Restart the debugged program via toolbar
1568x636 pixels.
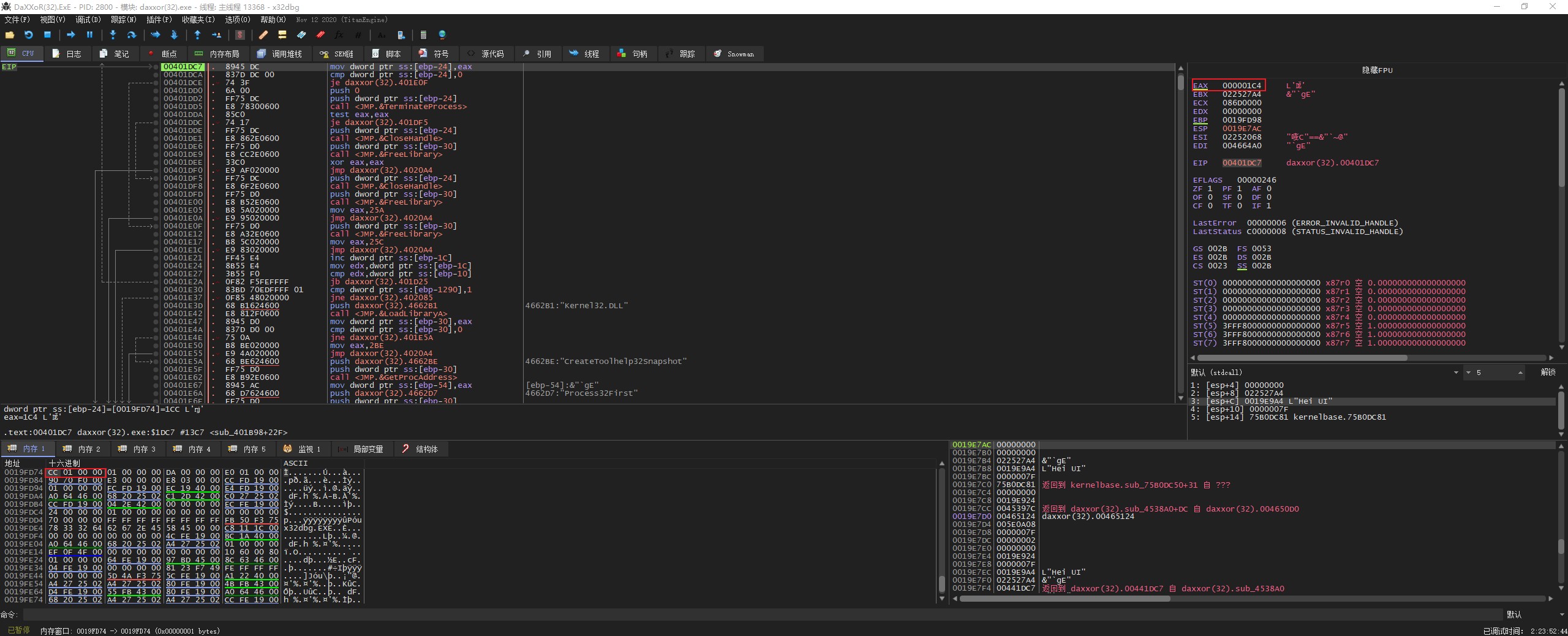[x=28, y=35]
